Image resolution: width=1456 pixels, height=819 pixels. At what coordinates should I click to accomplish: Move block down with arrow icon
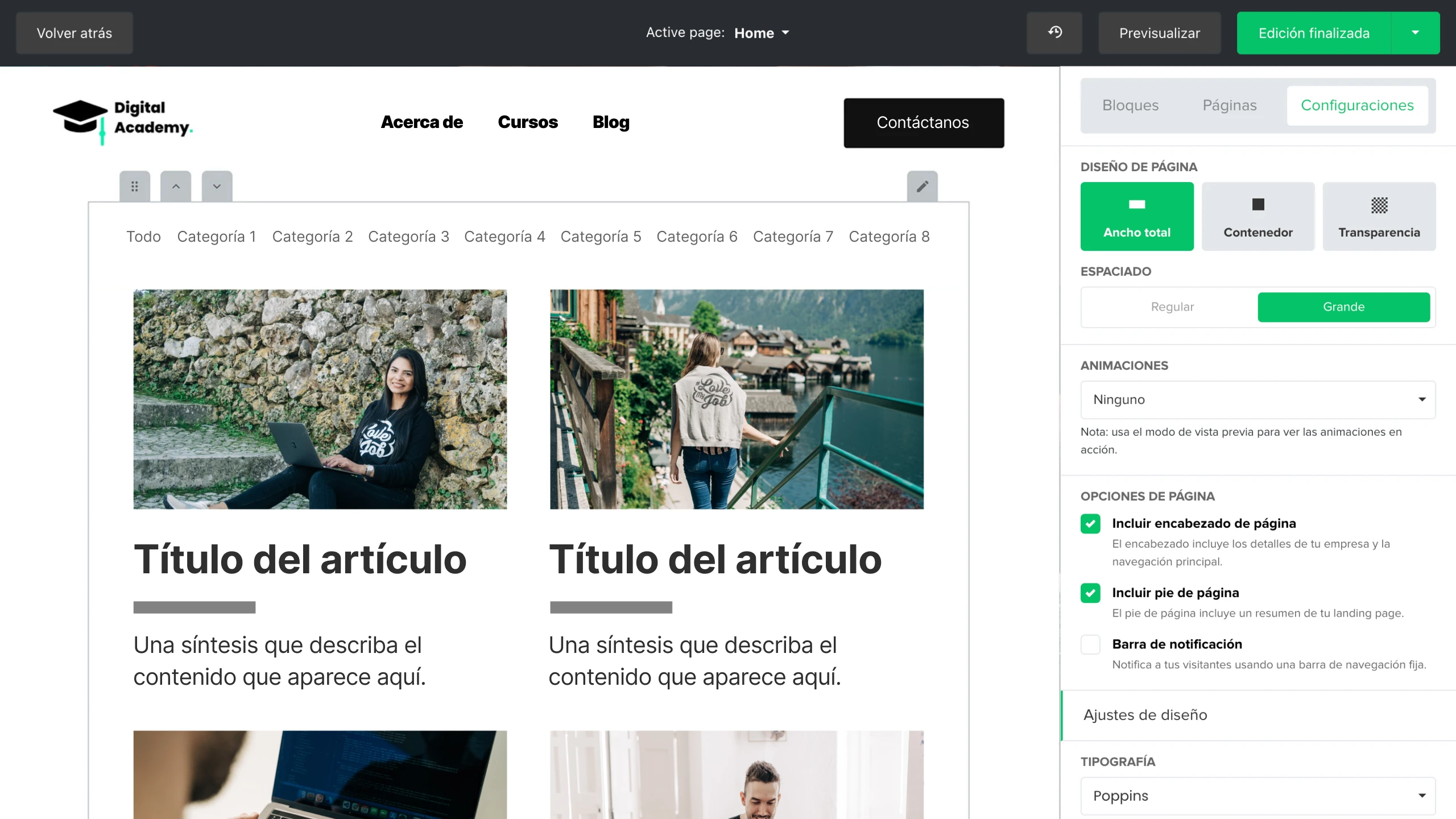(x=217, y=187)
